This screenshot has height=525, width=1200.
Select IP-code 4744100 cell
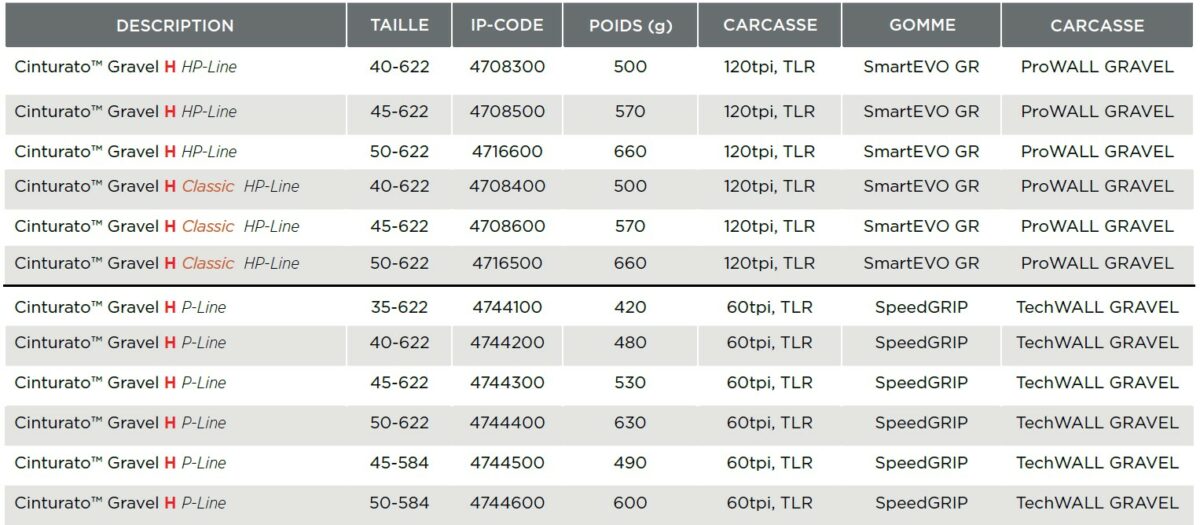point(508,307)
